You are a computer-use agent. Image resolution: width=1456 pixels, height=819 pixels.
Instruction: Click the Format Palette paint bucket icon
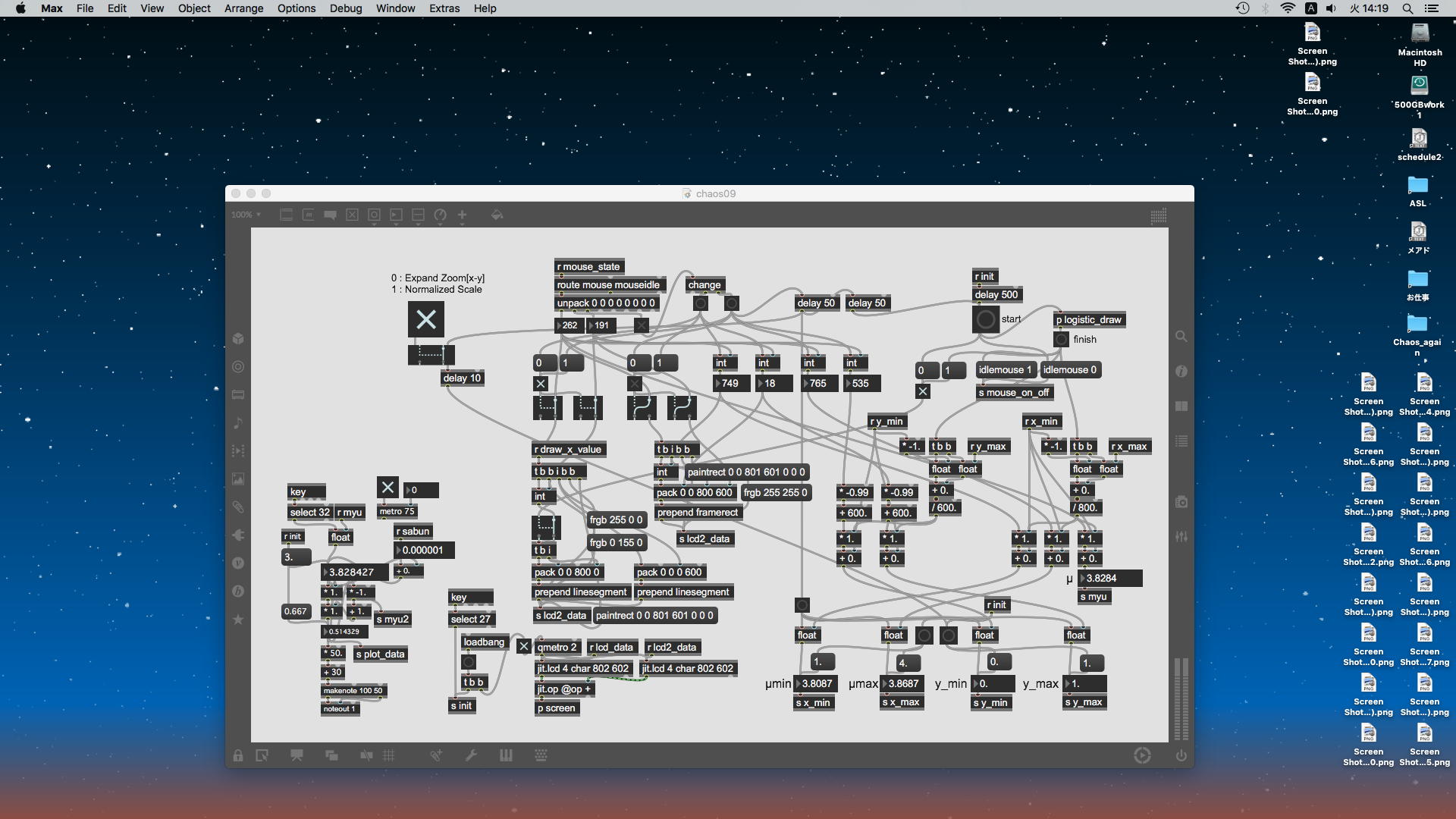click(x=497, y=215)
